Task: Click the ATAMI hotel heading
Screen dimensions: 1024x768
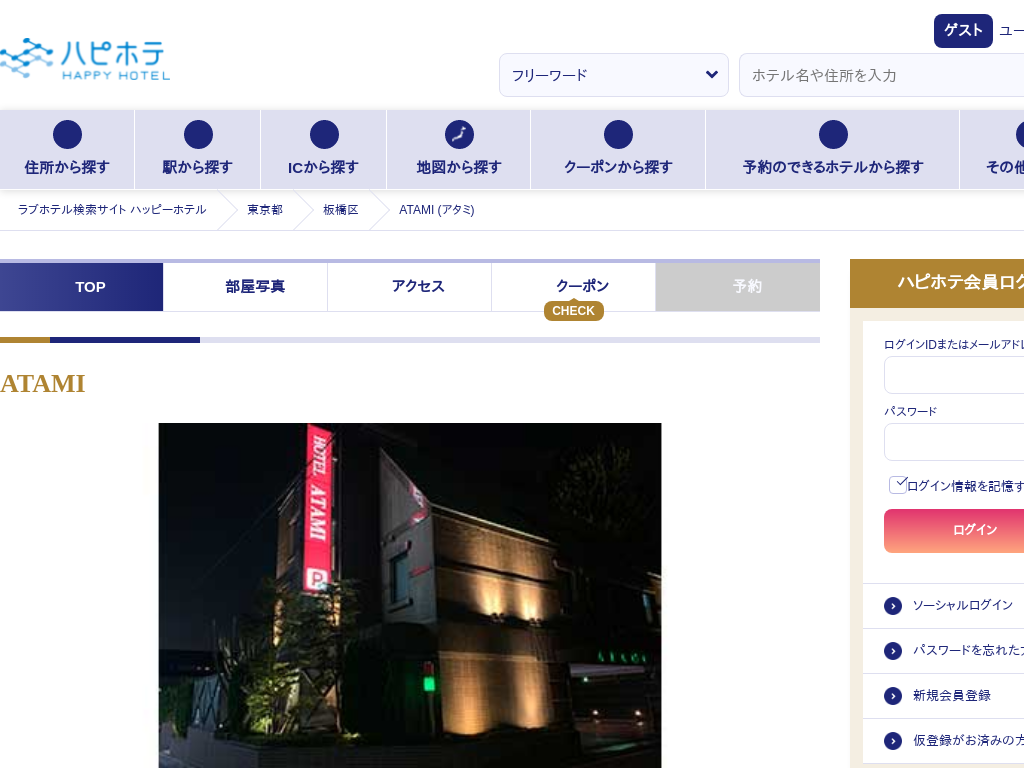Action: point(42,384)
